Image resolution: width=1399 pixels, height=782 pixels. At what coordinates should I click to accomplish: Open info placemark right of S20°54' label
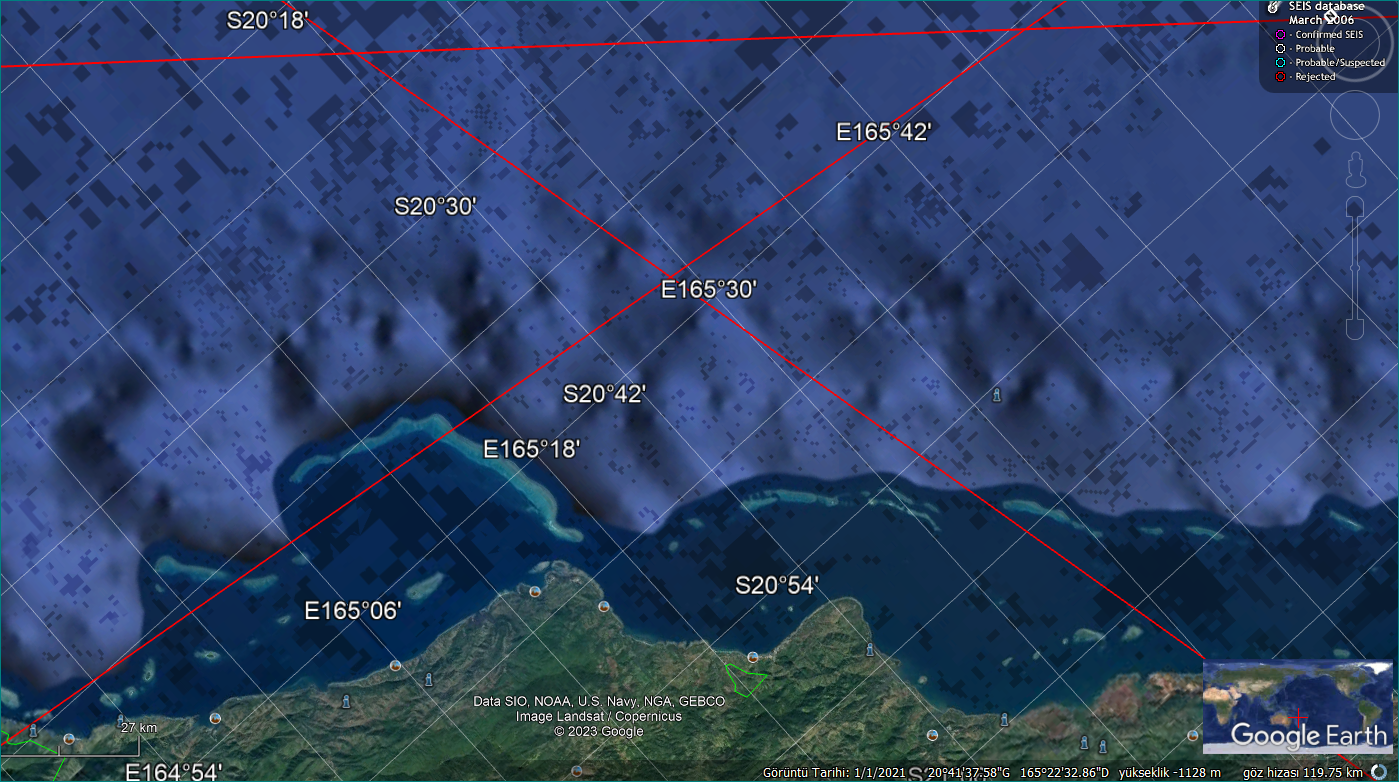pos(869,650)
